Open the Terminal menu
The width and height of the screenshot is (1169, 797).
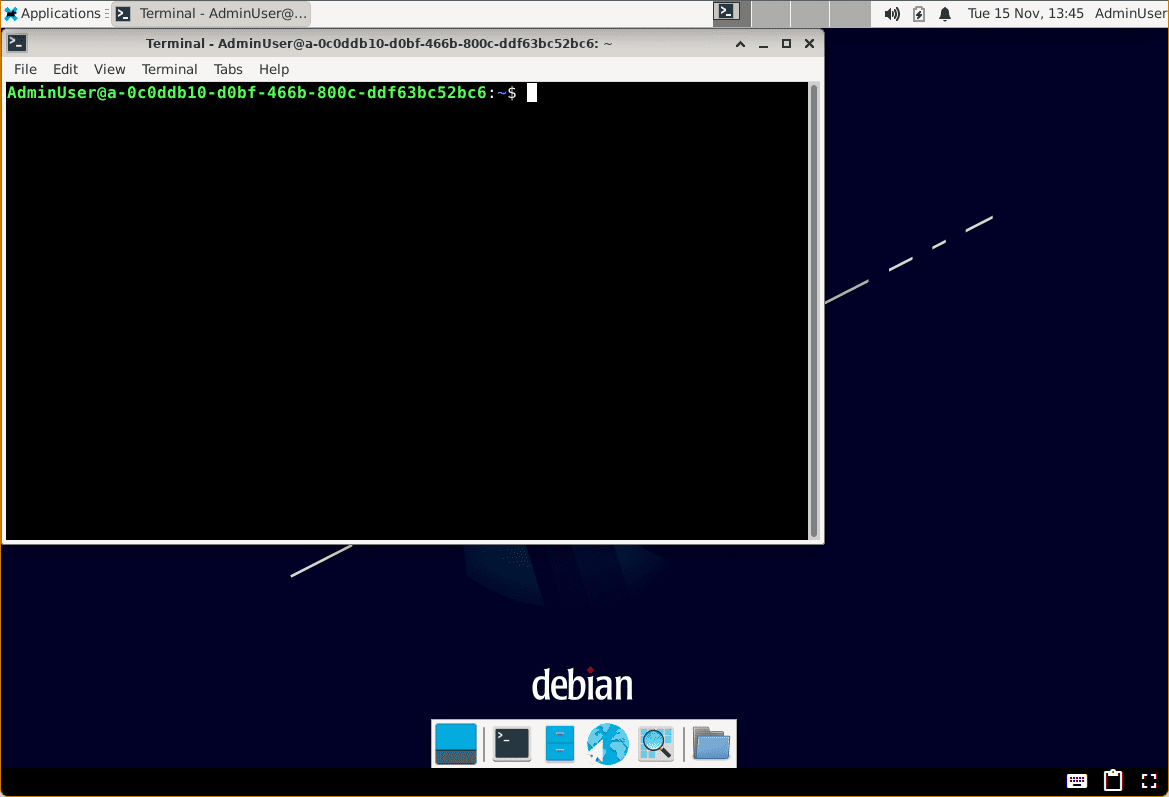[169, 69]
